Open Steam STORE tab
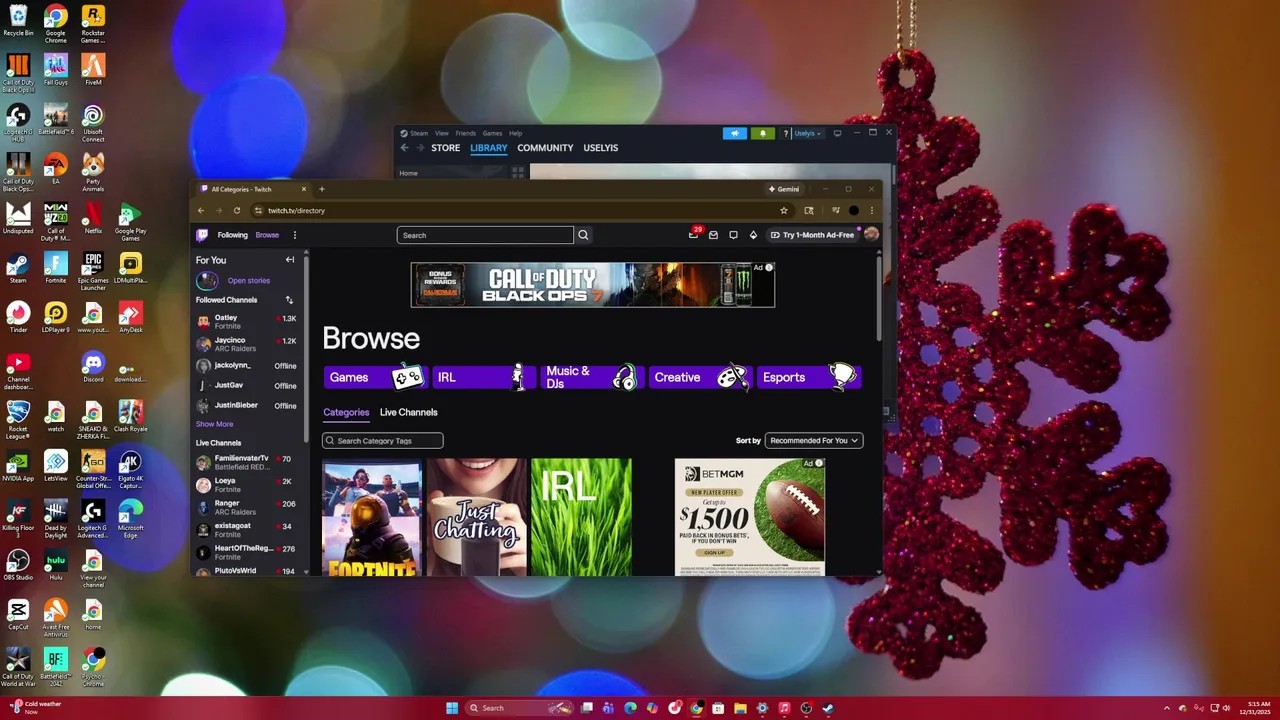The height and width of the screenshot is (720, 1280). click(445, 148)
